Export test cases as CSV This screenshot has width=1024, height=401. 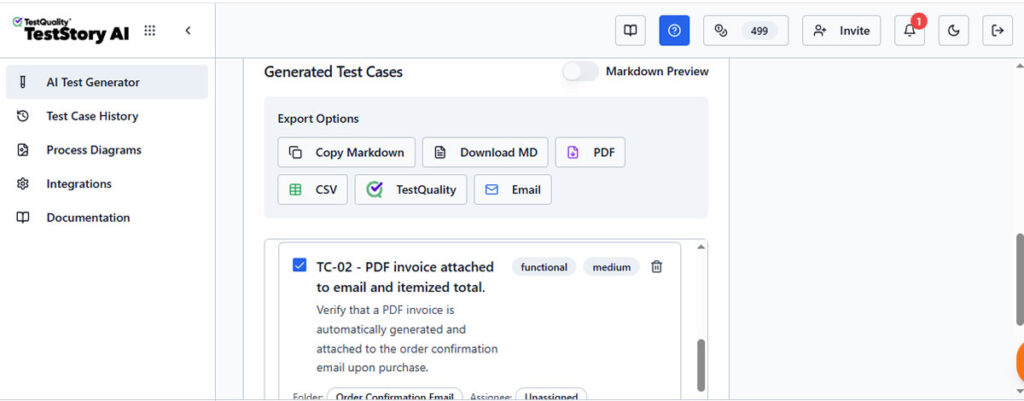pos(313,190)
